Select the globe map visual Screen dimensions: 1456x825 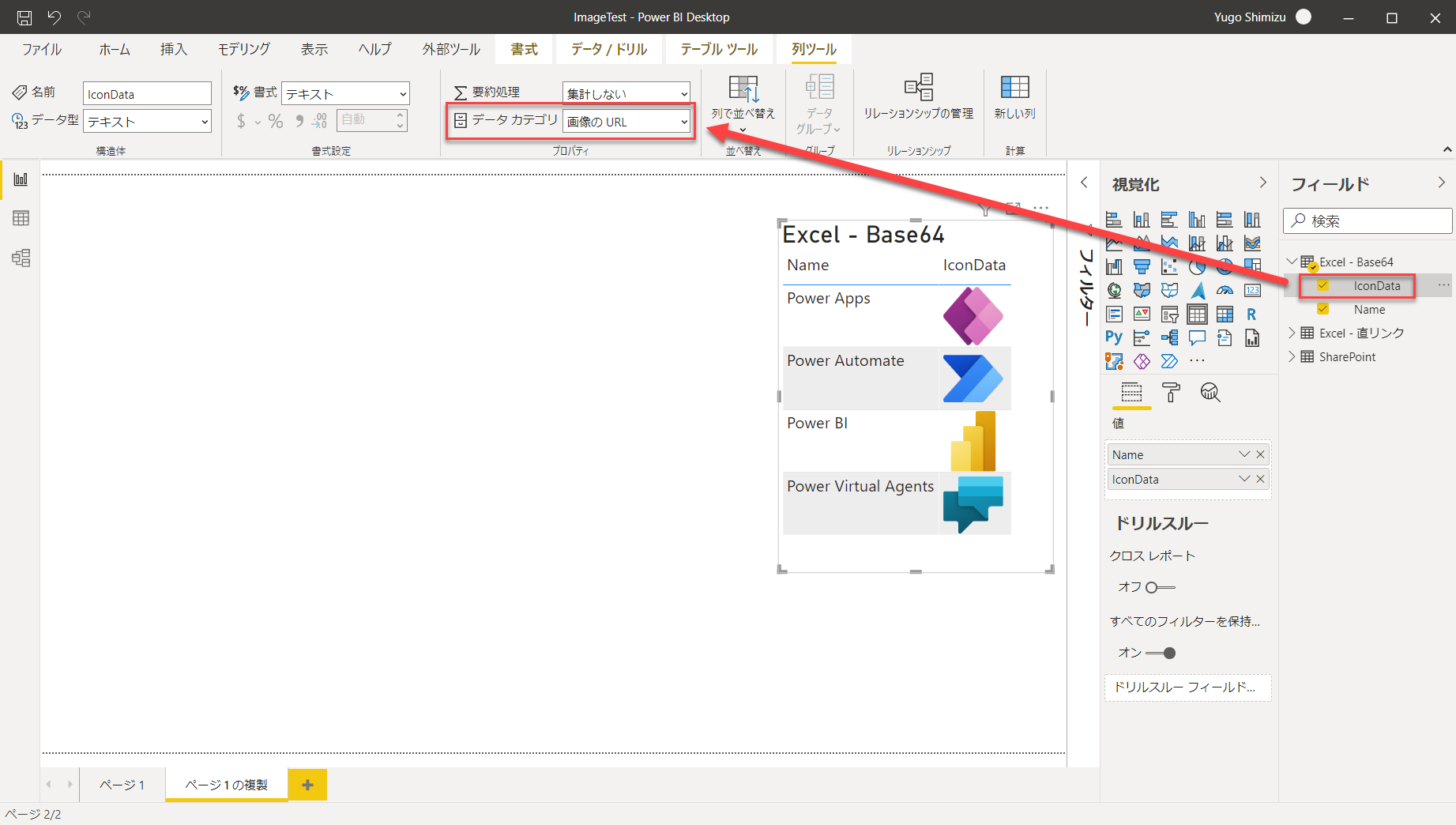(x=1114, y=291)
